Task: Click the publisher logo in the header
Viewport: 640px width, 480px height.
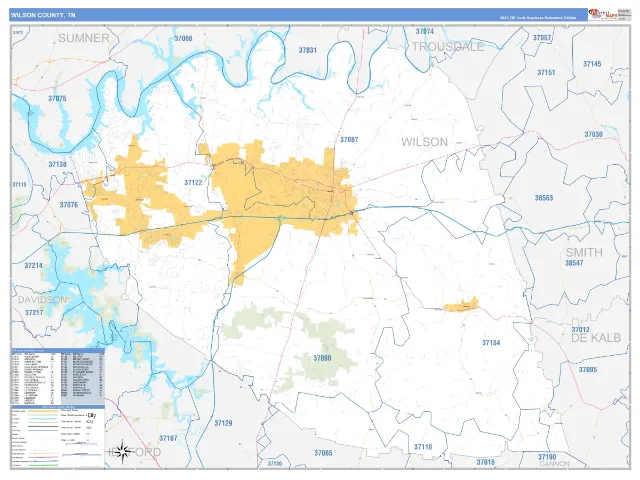Action: pyautogui.click(x=602, y=14)
